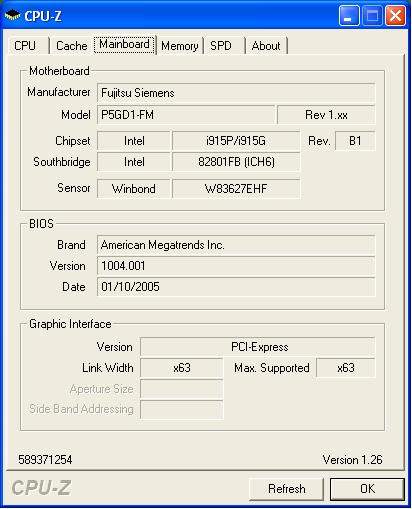This screenshot has height=509, width=412.
Task: Click the CPU-Z chip icon in title bar
Action: coord(13,15)
